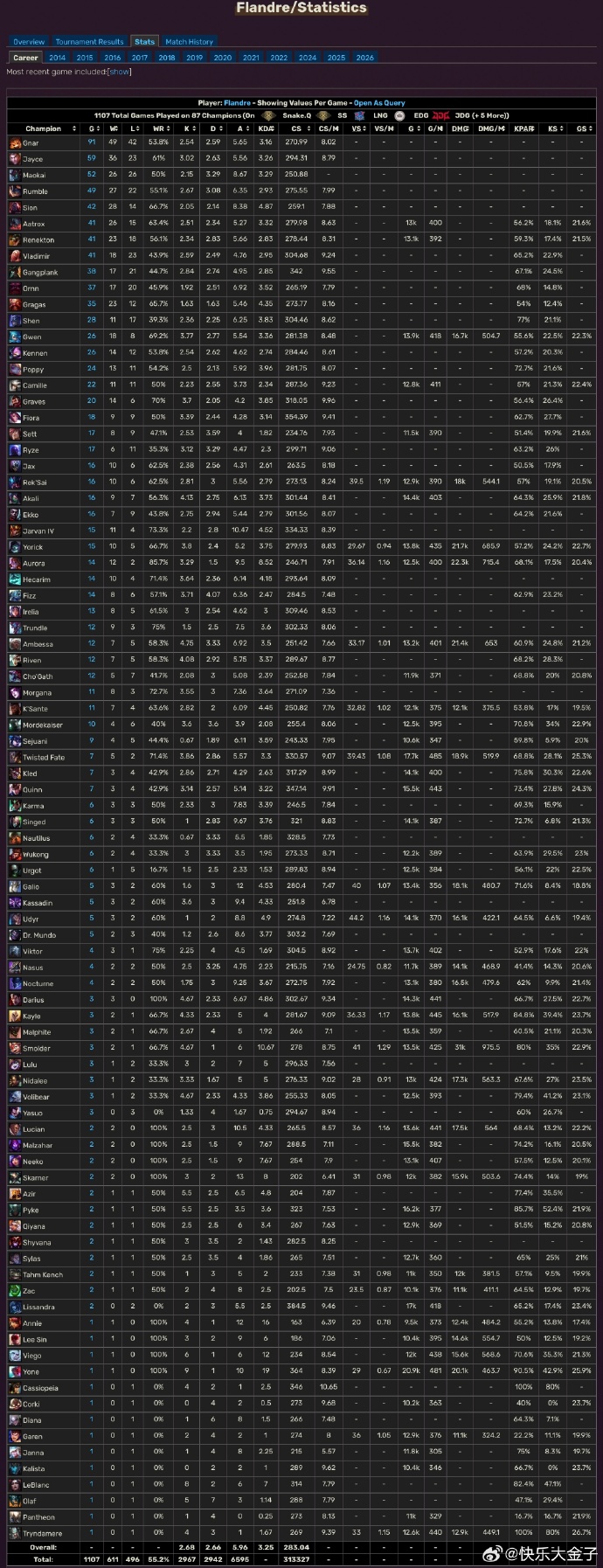Click the Tryndamere champion icon
This screenshot has height=1568, width=603.
pos(16,1534)
